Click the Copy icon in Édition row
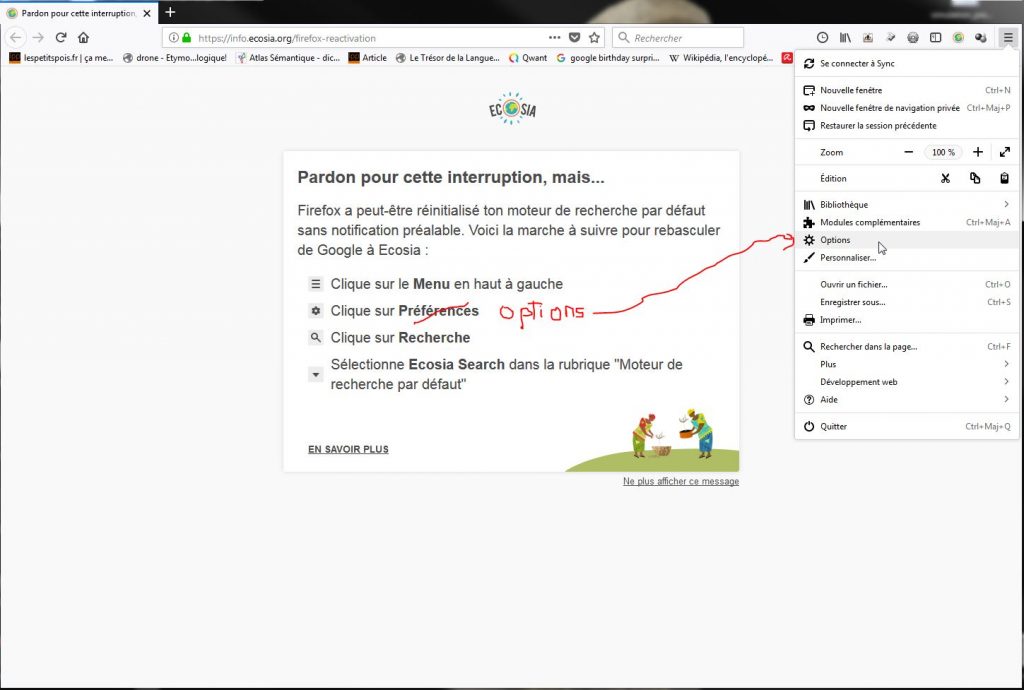 coord(975,178)
